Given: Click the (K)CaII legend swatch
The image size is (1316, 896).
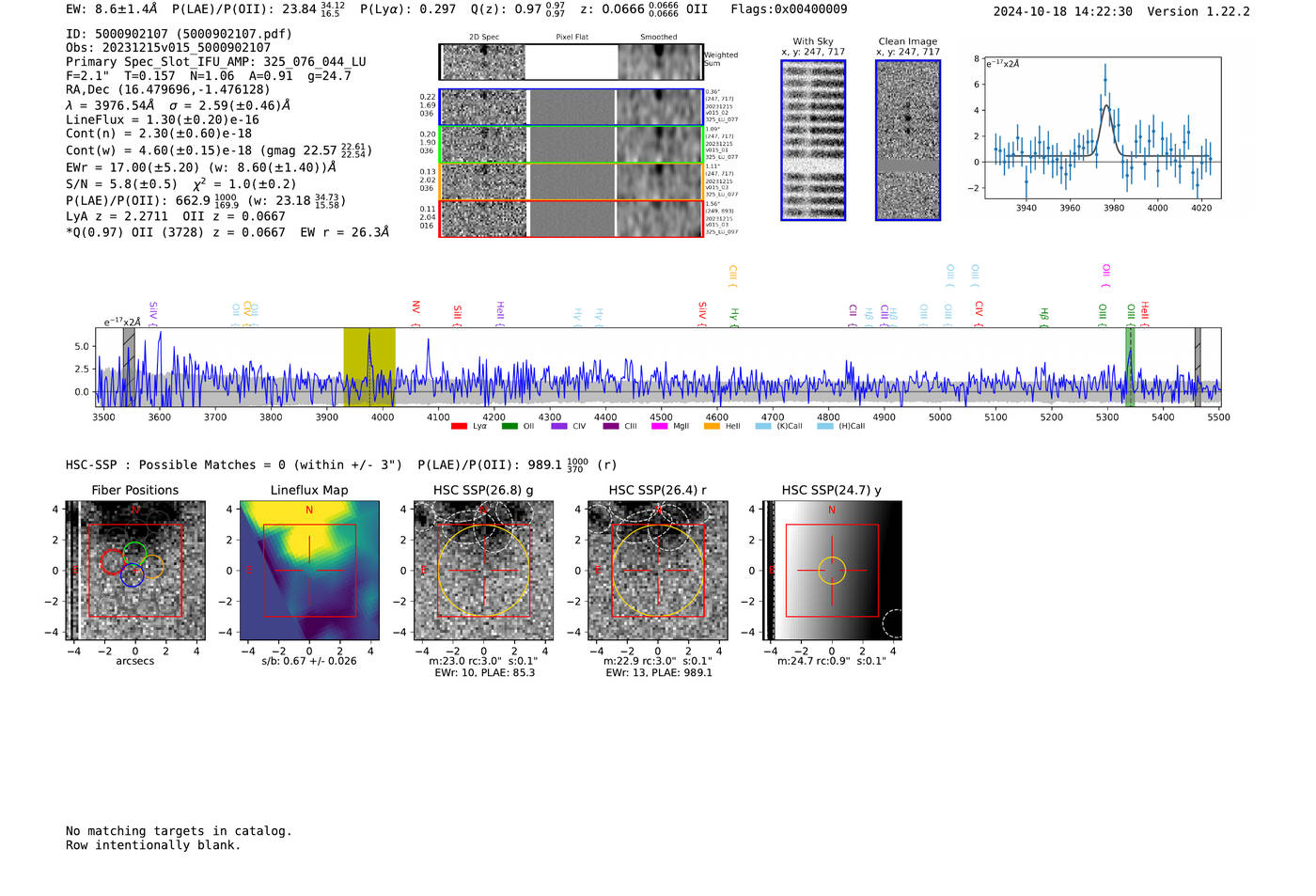Looking at the screenshot, I should pos(763,426).
